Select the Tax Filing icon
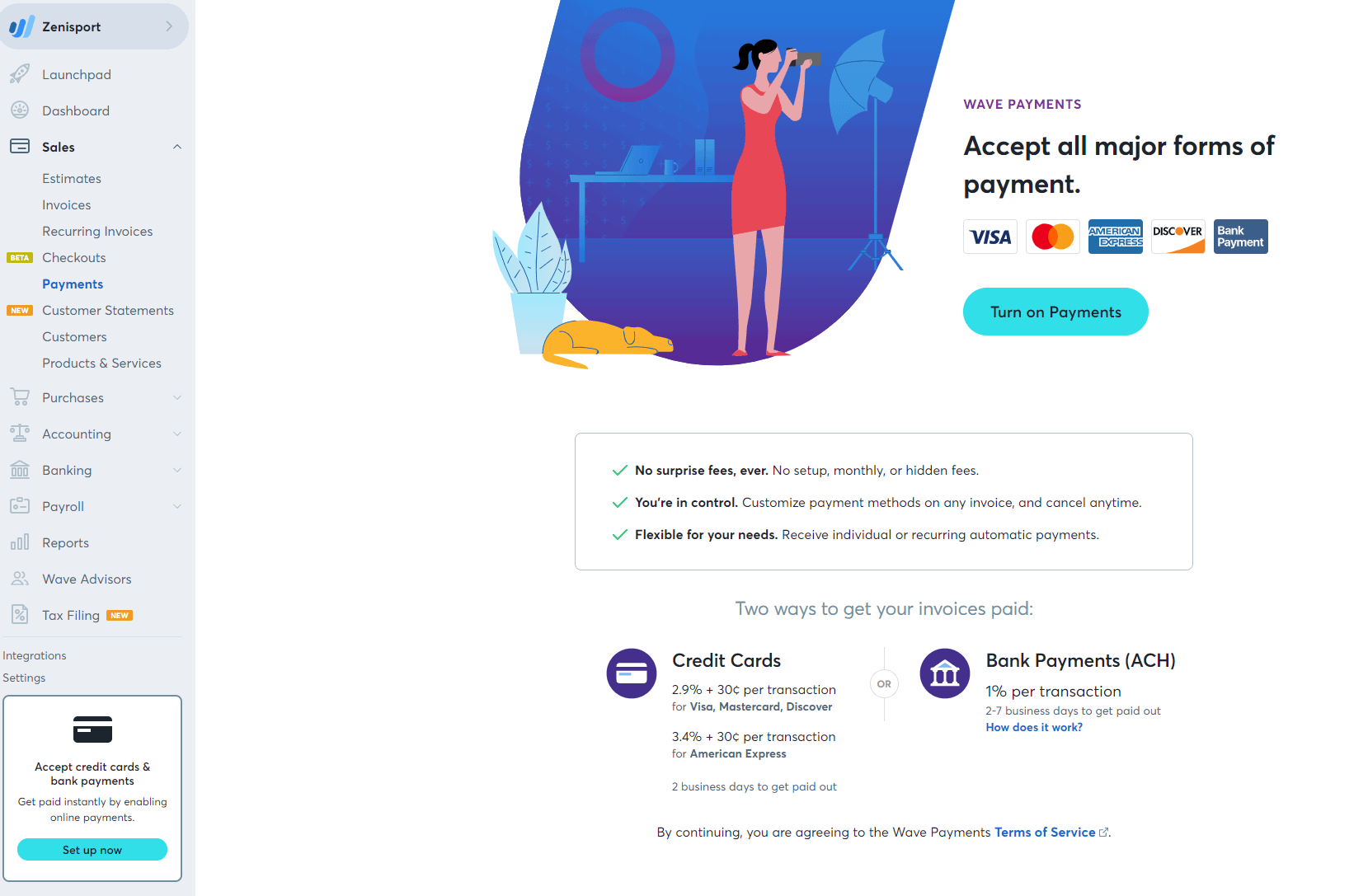This screenshot has width=1368, height=896. pyautogui.click(x=21, y=614)
